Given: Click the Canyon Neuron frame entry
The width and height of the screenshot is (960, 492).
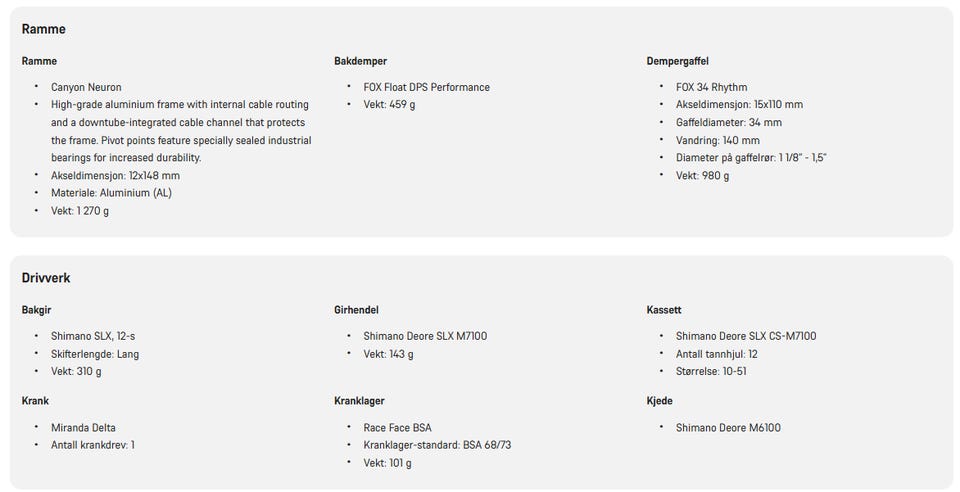Looking at the screenshot, I should [x=86, y=87].
